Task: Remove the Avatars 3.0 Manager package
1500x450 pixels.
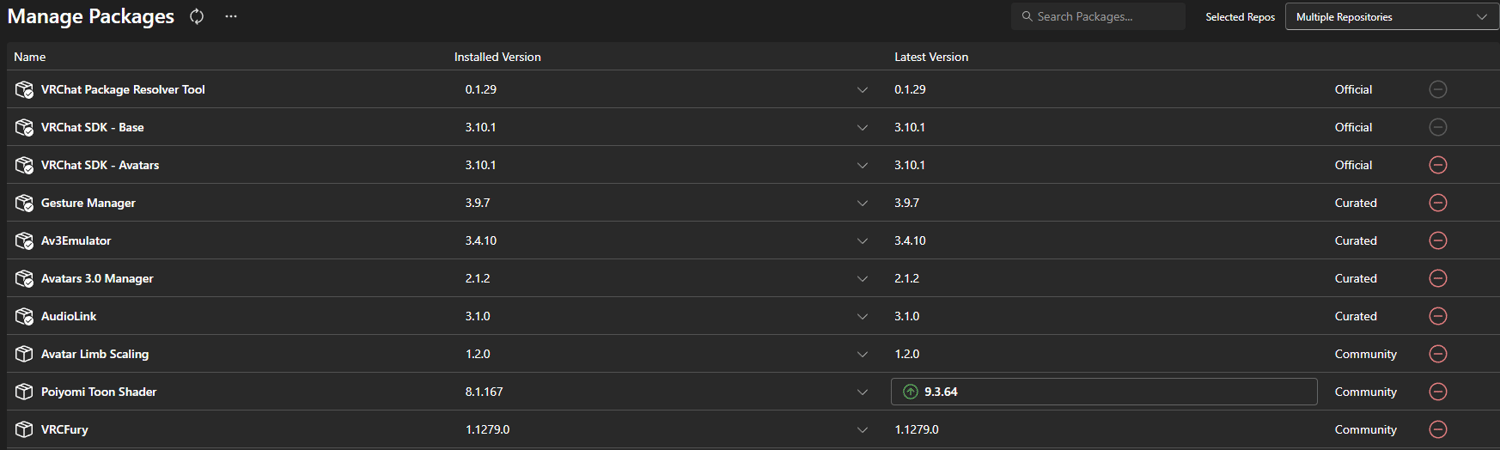Action: pyautogui.click(x=1438, y=279)
